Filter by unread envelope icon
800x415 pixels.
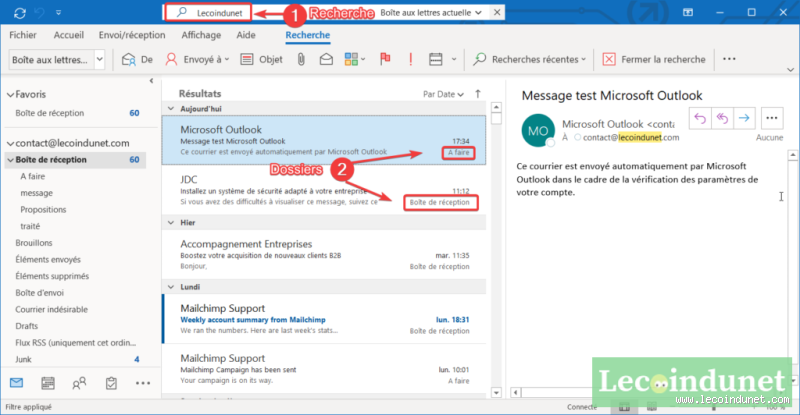(326, 60)
